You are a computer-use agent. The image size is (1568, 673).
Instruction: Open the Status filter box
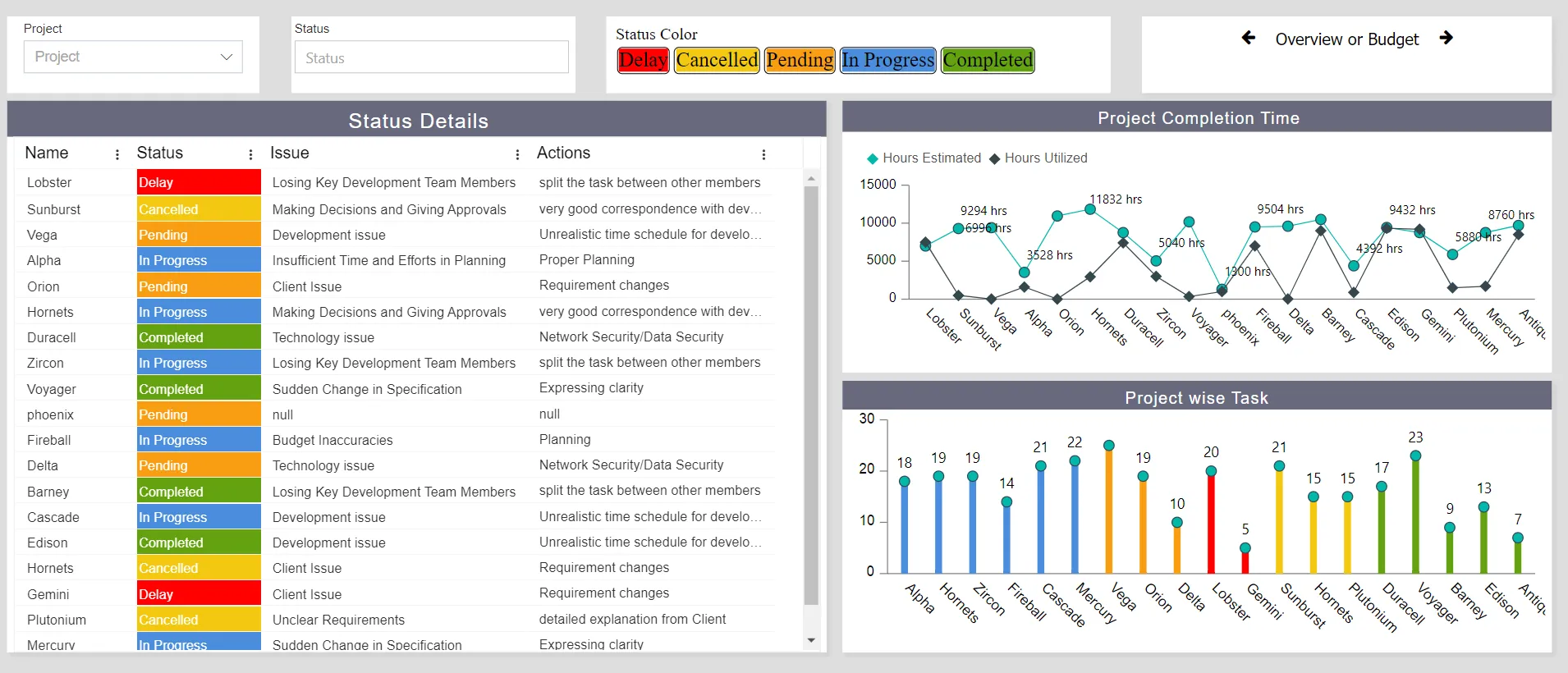(432, 57)
